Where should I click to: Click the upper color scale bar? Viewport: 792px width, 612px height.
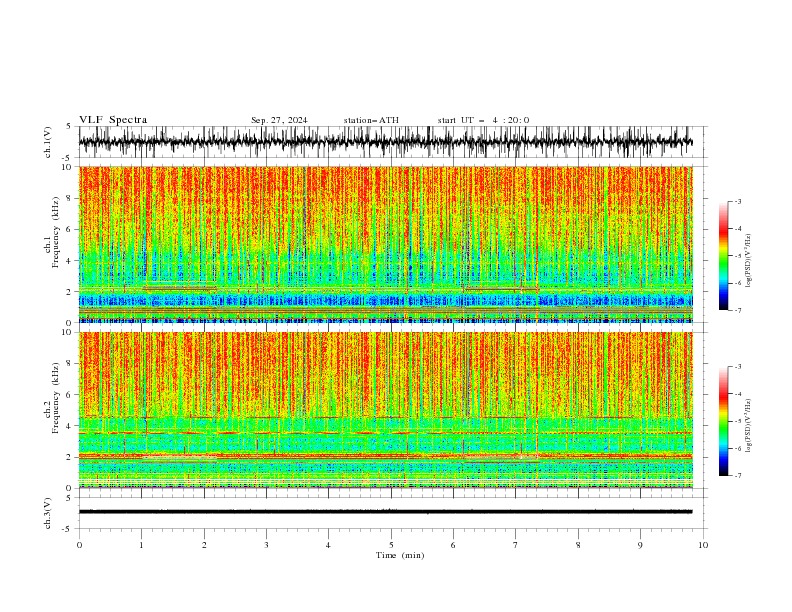click(x=724, y=256)
